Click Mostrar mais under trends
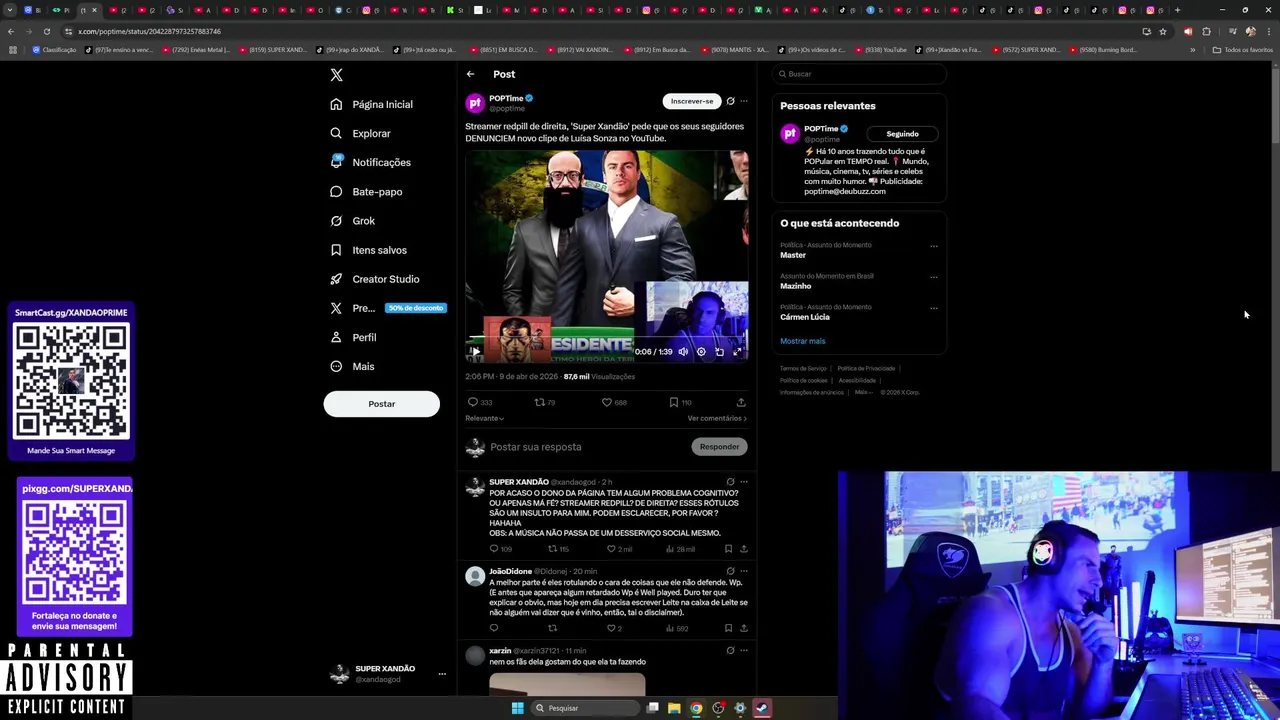The image size is (1280, 720). coord(803,341)
